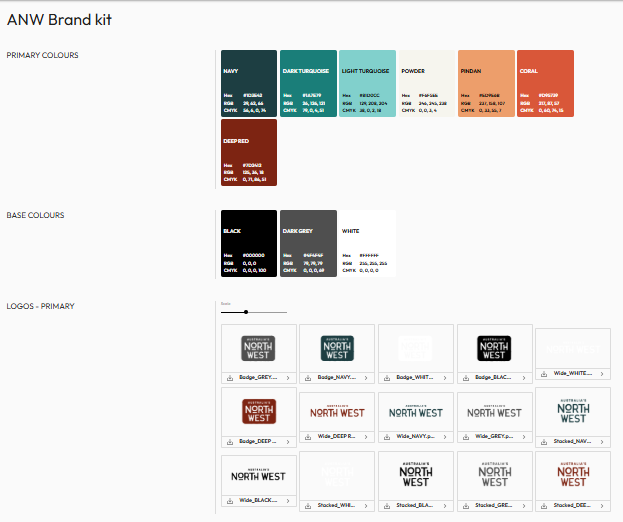Viewport: 623px width, 522px height.
Task: Expand the Wide_DEEP R chevron arrow
Action: [366, 437]
